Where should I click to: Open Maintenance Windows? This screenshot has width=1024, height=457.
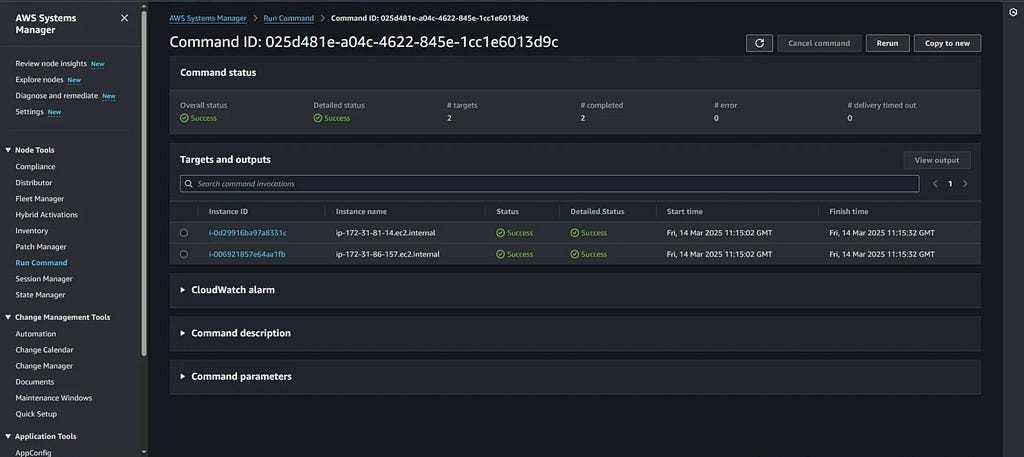point(54,398)
